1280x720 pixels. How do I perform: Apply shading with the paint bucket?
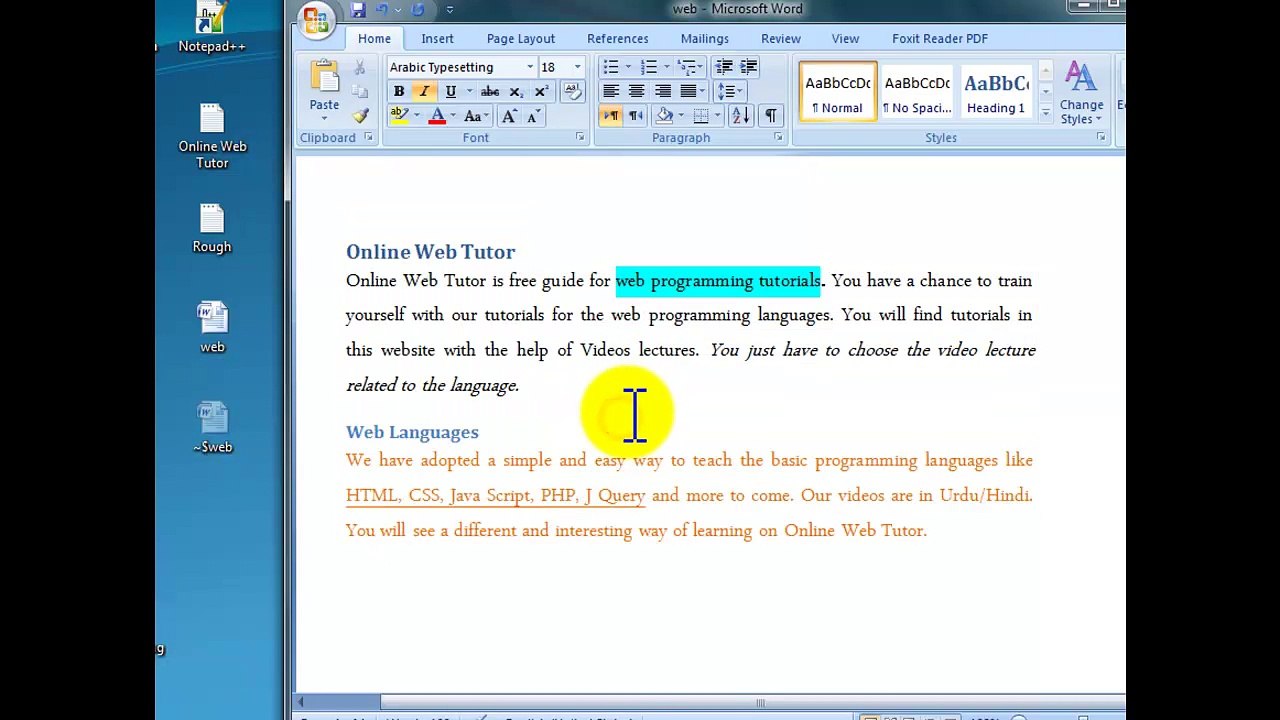tap(664, 116)
